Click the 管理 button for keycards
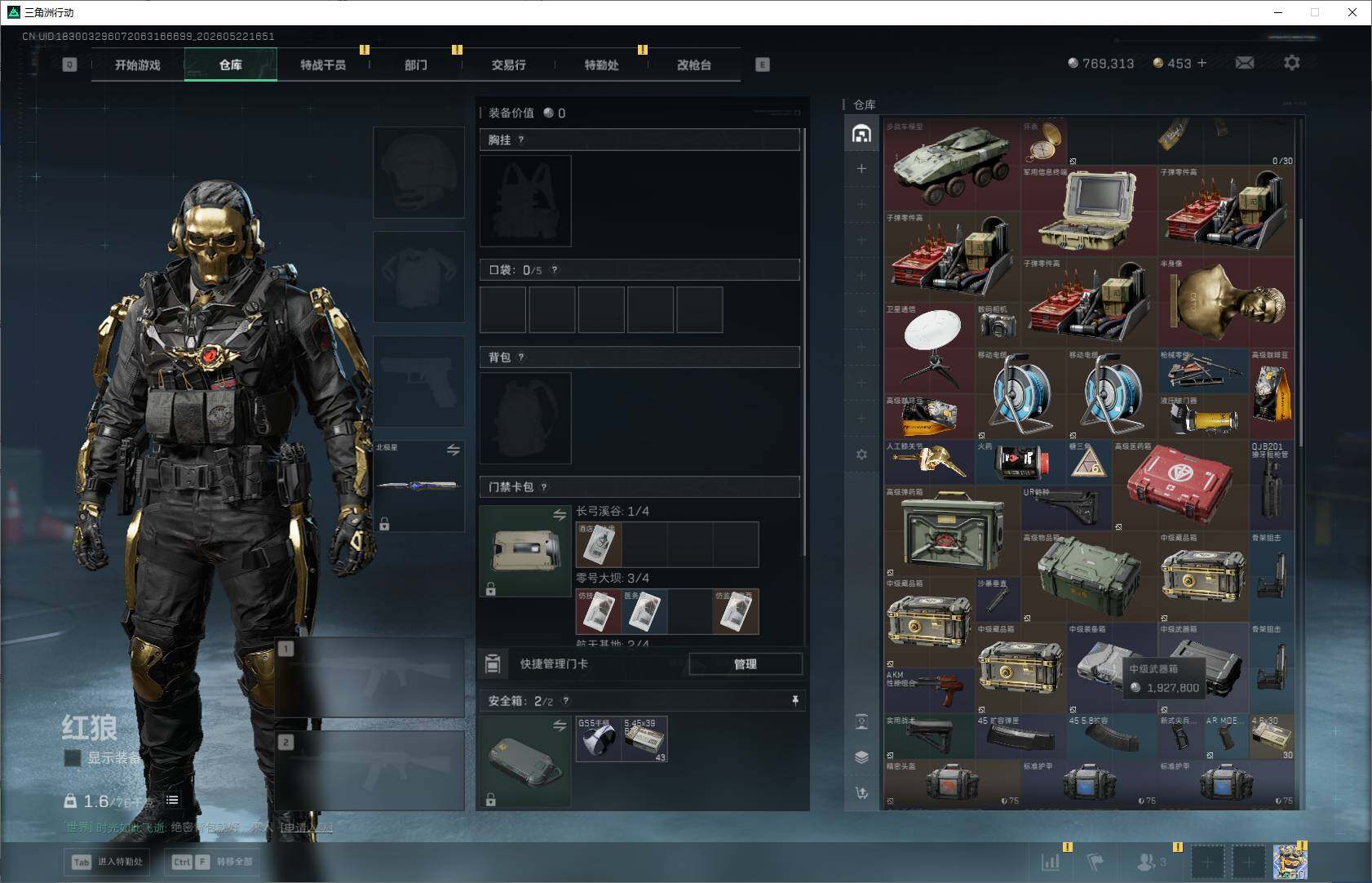 pyautogui.click(x=746, y=664)
